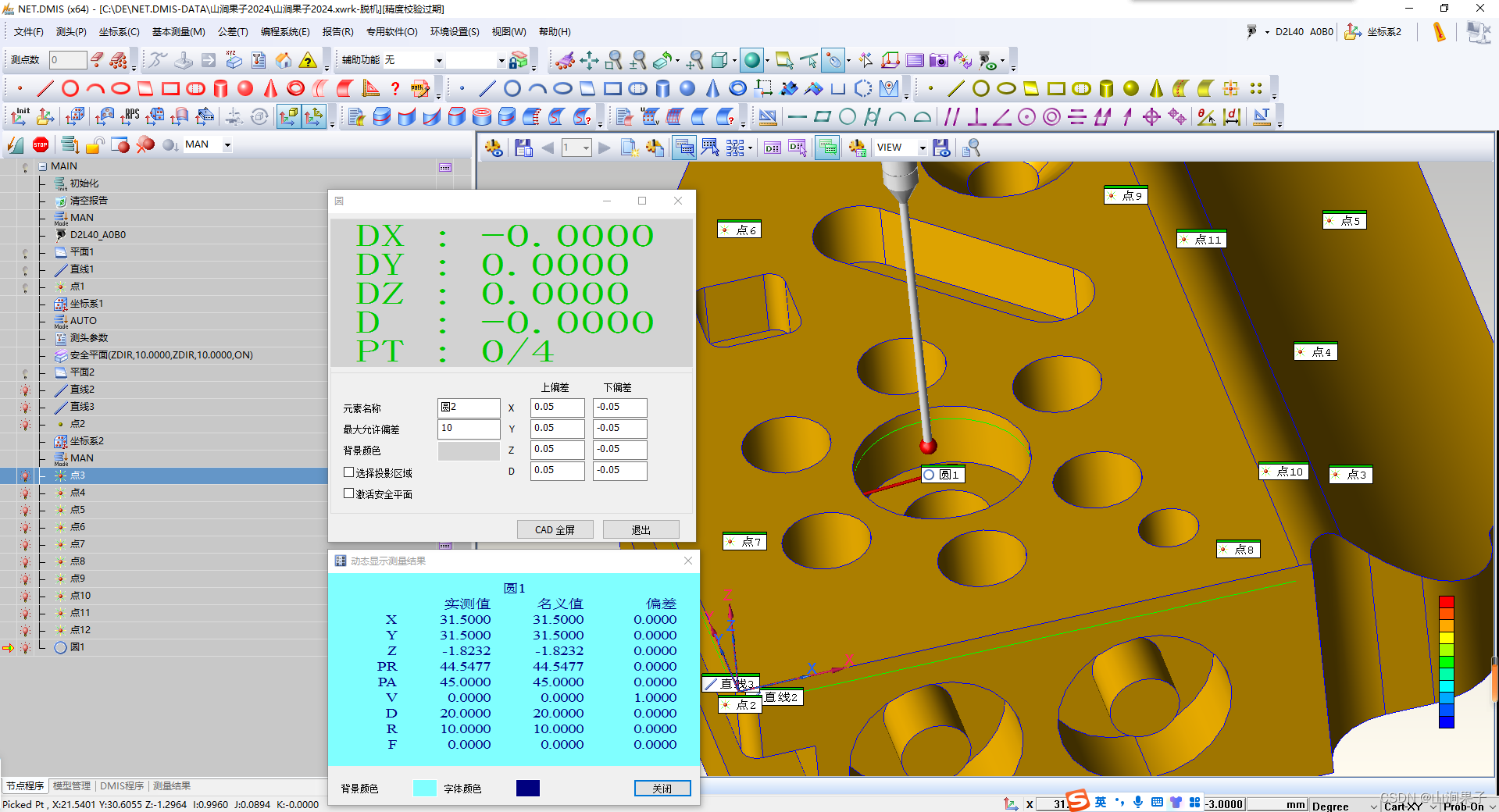Toggle light bulb of 点3 row
The image size is (1499, 812).
[25, 475]
